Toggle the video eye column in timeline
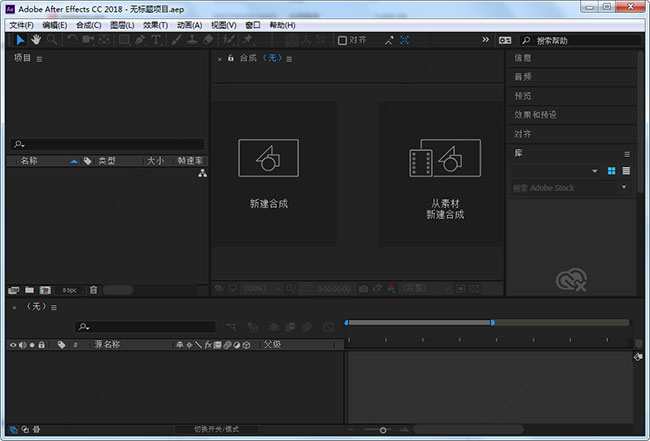The height and width of the screenshot is (441, 650). (13, 344)
